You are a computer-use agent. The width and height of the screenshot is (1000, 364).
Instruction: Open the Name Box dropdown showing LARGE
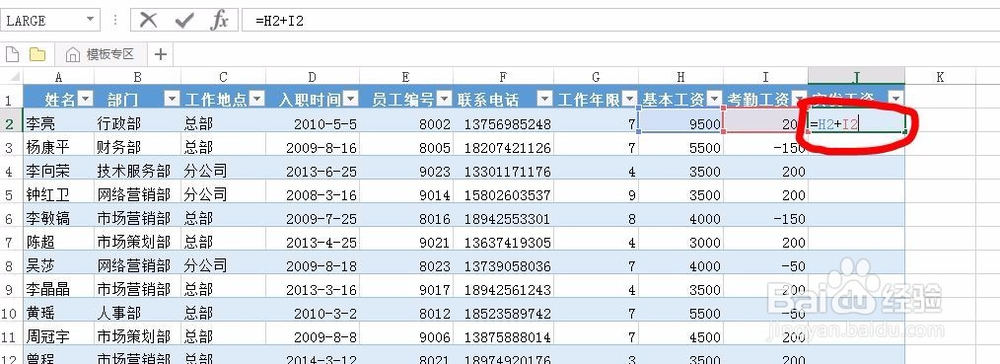pos(90,20)
